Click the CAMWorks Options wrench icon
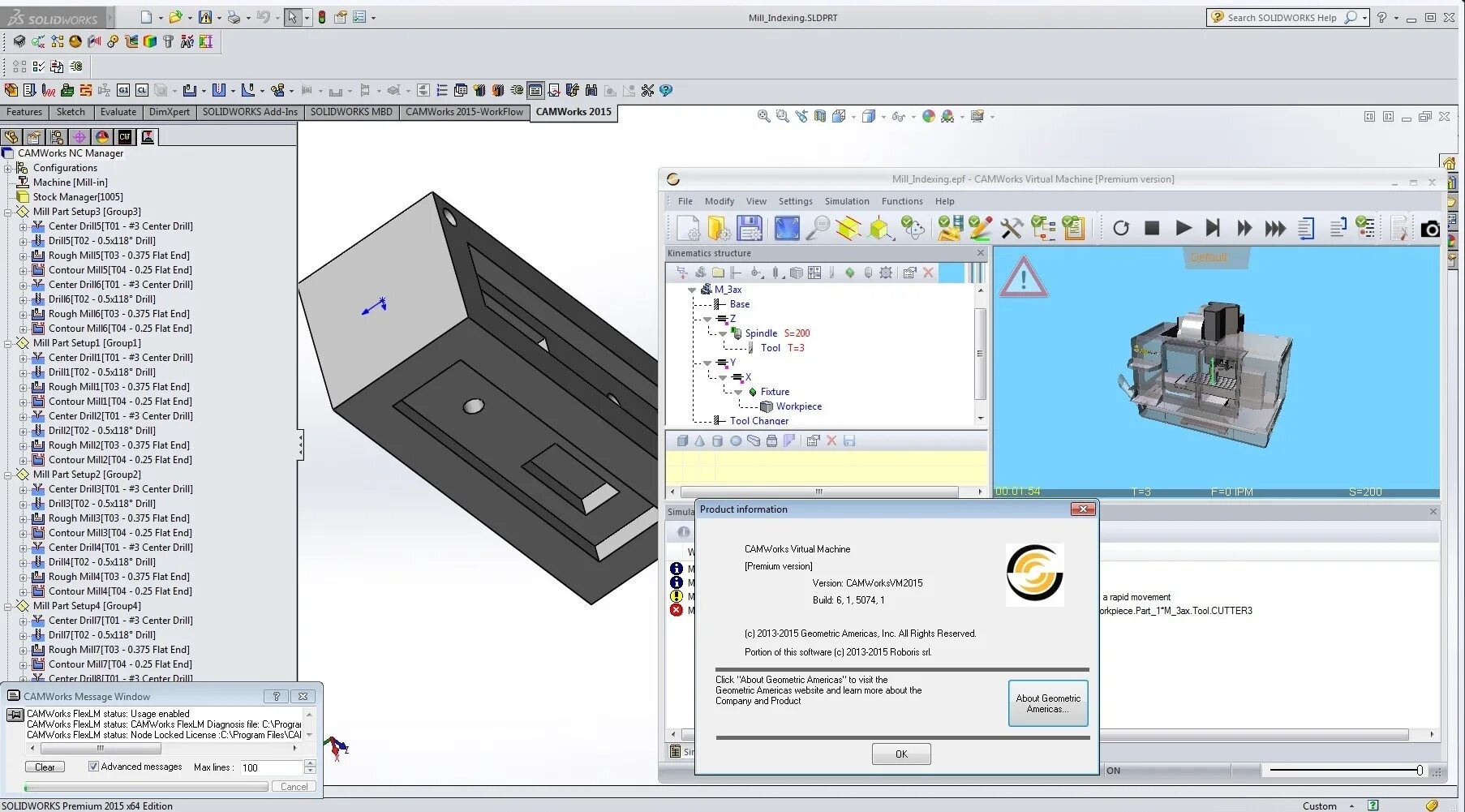Screen dimensions: 1465x812 (x=647, y=90)
